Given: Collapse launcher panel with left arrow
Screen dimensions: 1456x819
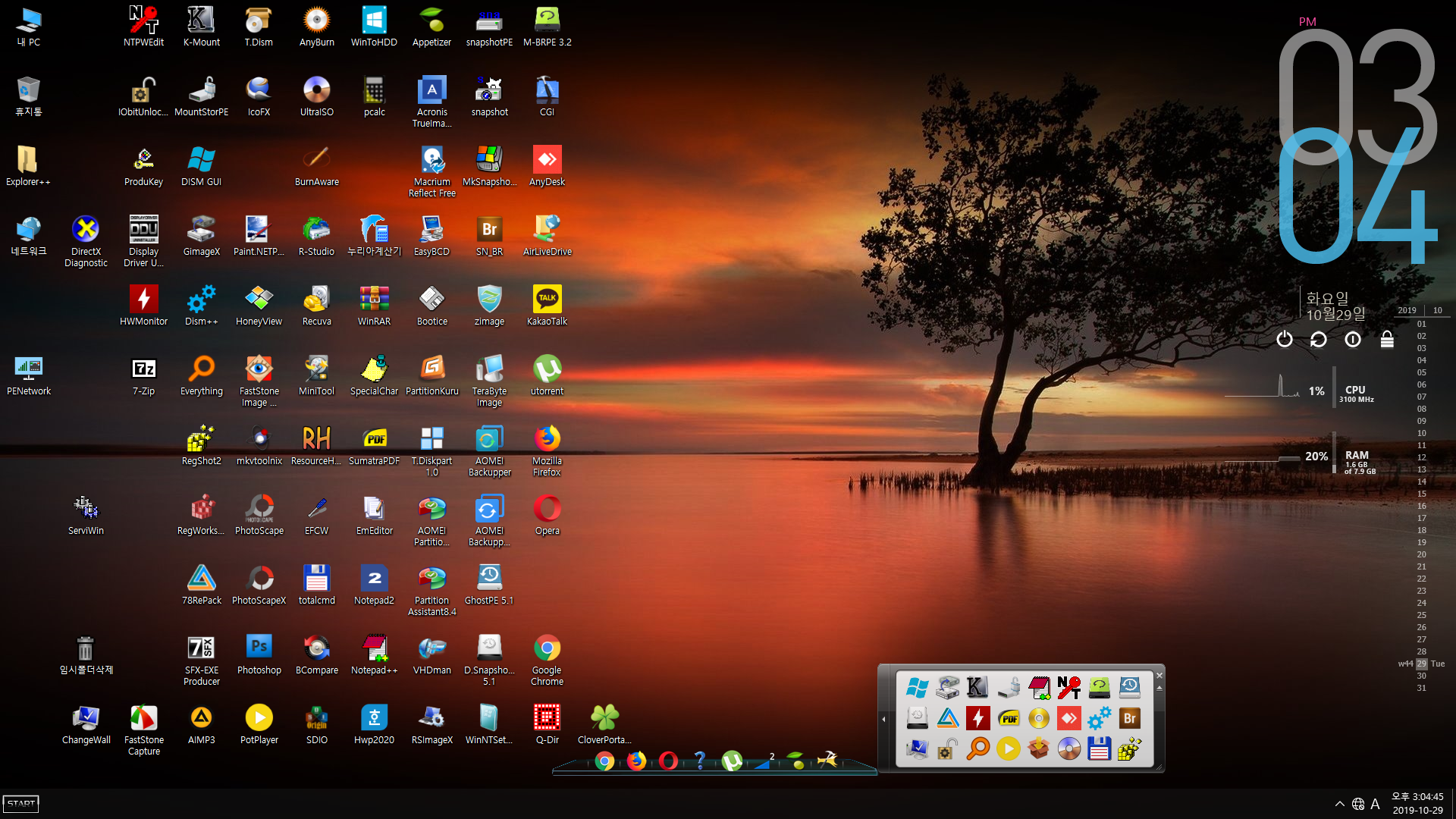Looking at the screenshot, I should coord(883,719).
